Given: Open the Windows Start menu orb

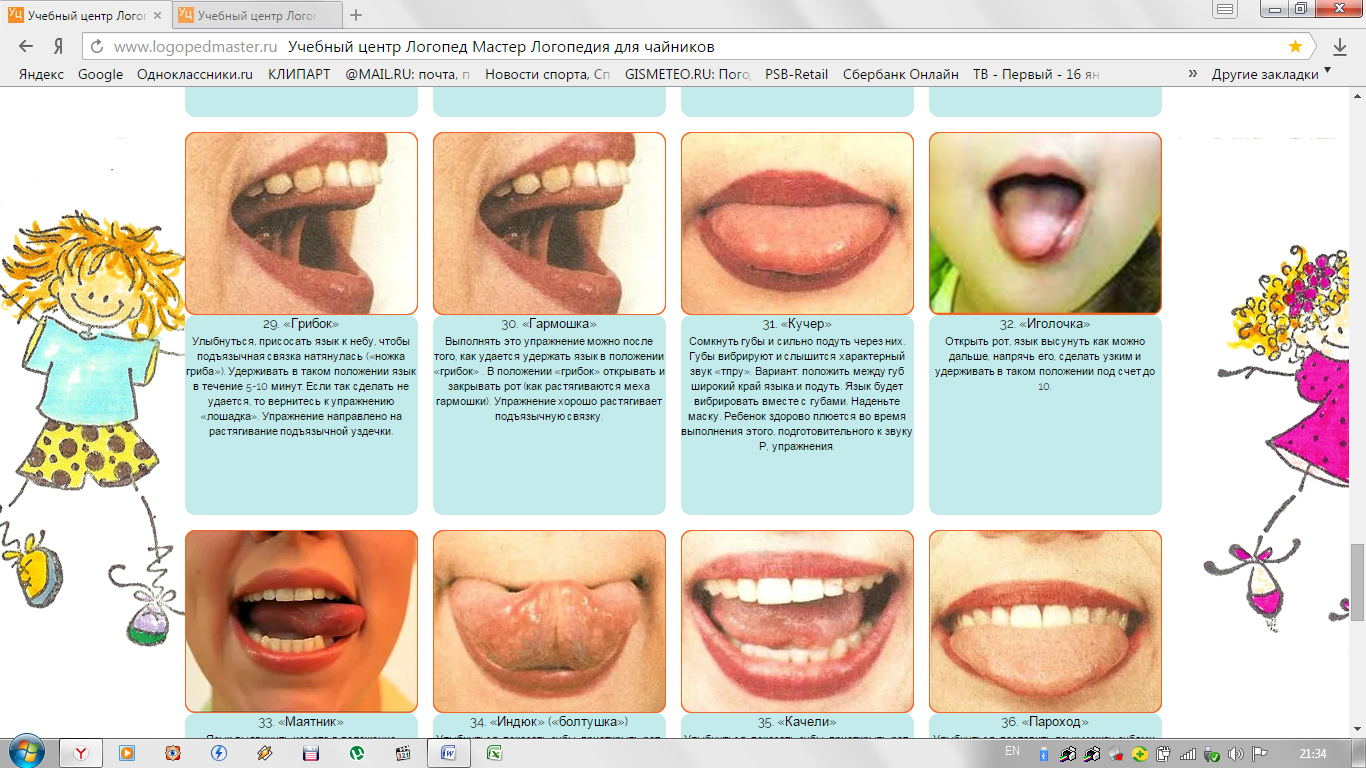Looking at the screenshot, I should [x=26, y=752].
